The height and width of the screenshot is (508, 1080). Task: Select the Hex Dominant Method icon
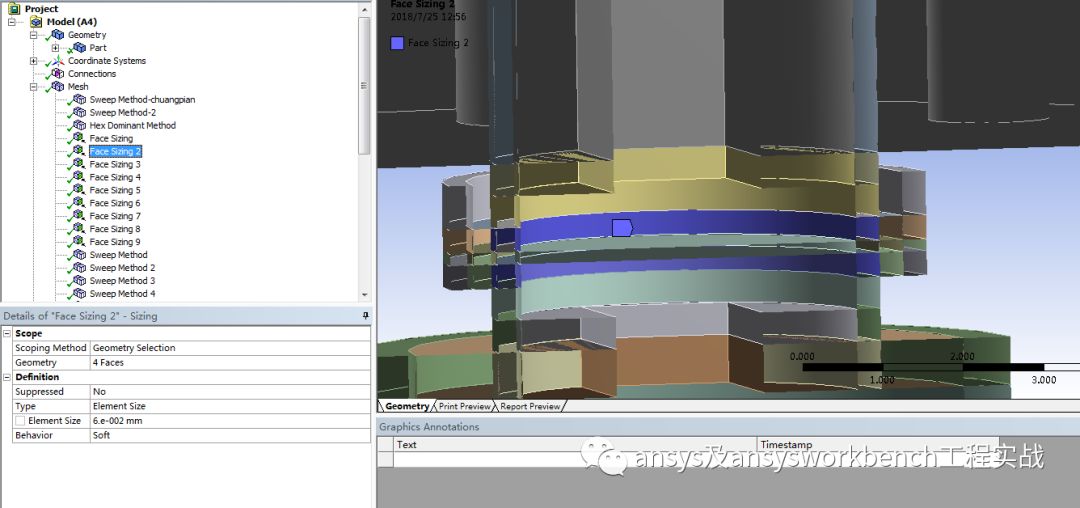coord(79,126)
